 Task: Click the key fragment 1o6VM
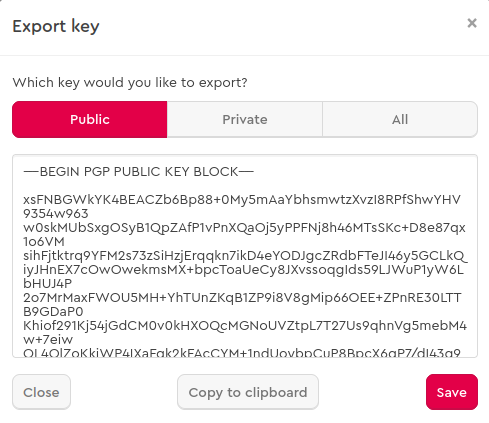click(x=44, y=242)
